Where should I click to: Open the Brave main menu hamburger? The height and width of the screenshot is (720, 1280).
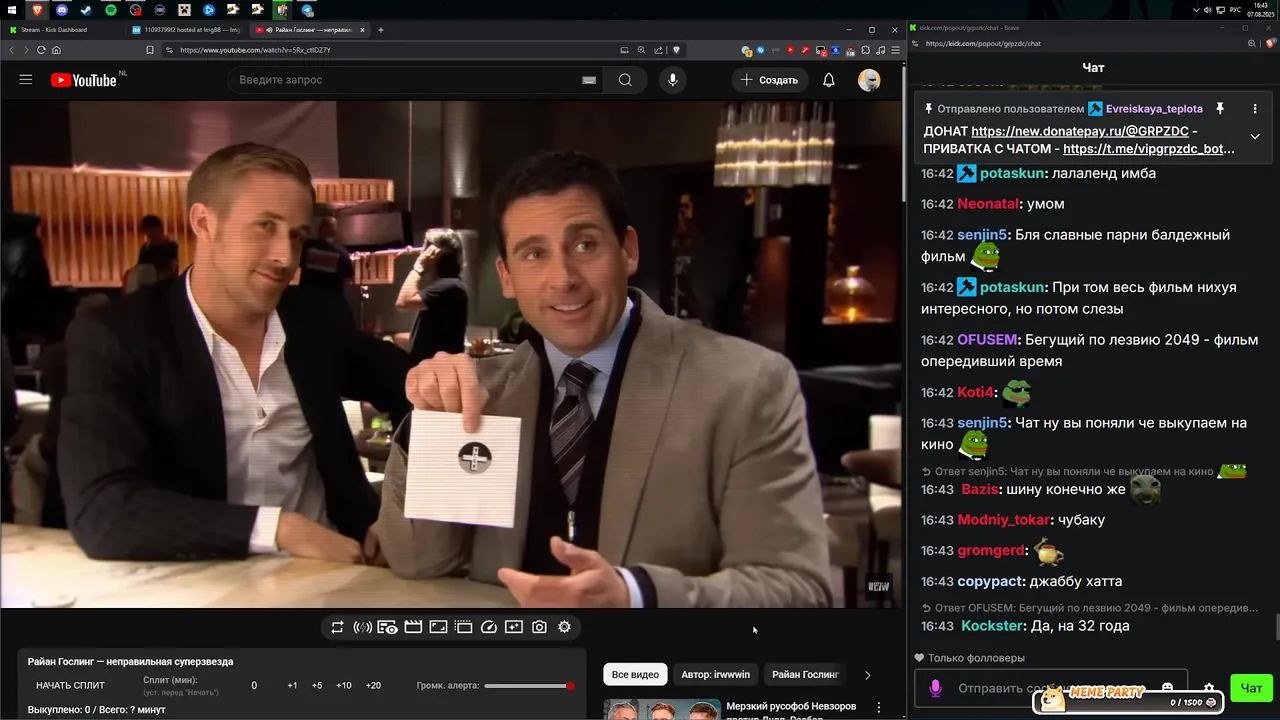point(896,50)
